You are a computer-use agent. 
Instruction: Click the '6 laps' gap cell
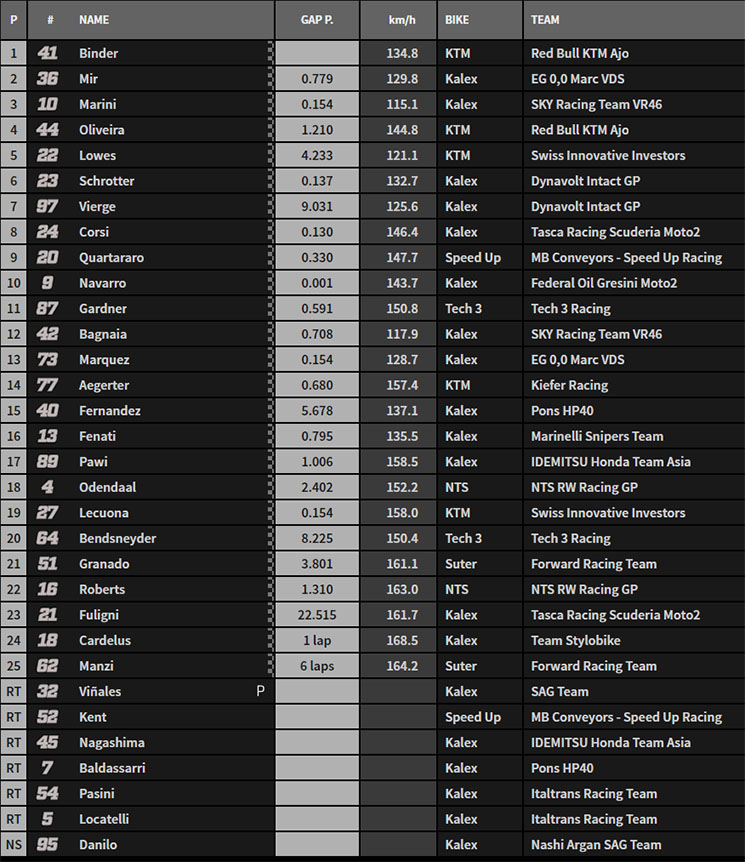[317, 666]
